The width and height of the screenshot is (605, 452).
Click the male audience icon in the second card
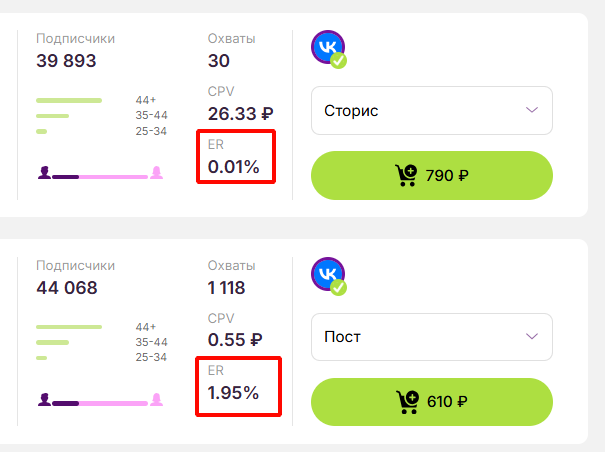(x=44, y=400)
